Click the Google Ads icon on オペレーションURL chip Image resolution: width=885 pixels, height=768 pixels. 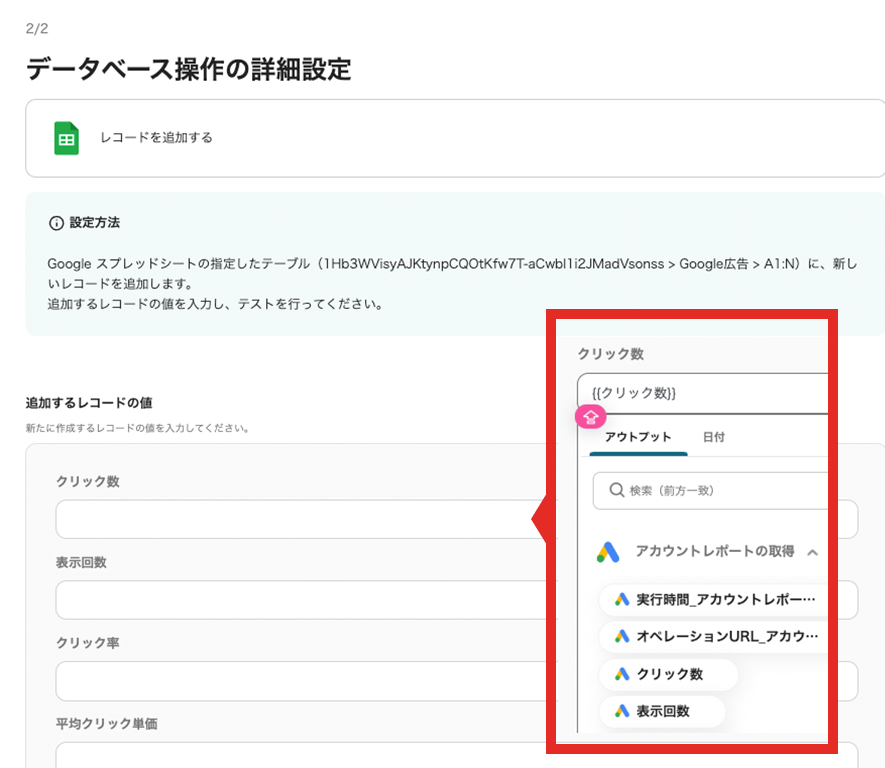pyautogui.click(x=622, y=636)
